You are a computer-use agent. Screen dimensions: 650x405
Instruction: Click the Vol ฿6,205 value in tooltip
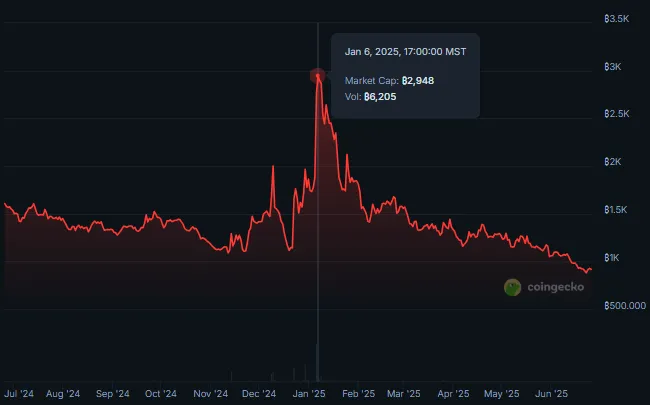(380, 97)
